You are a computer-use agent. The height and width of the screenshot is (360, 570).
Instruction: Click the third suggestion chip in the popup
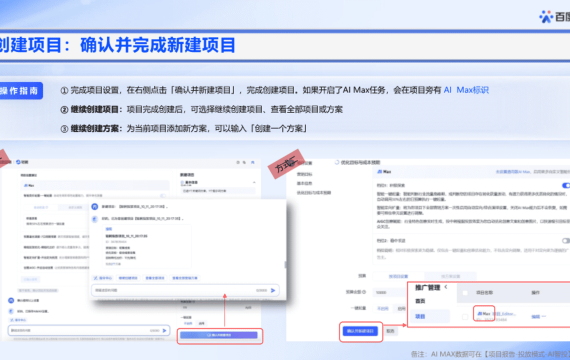click(x=155, y=278)
